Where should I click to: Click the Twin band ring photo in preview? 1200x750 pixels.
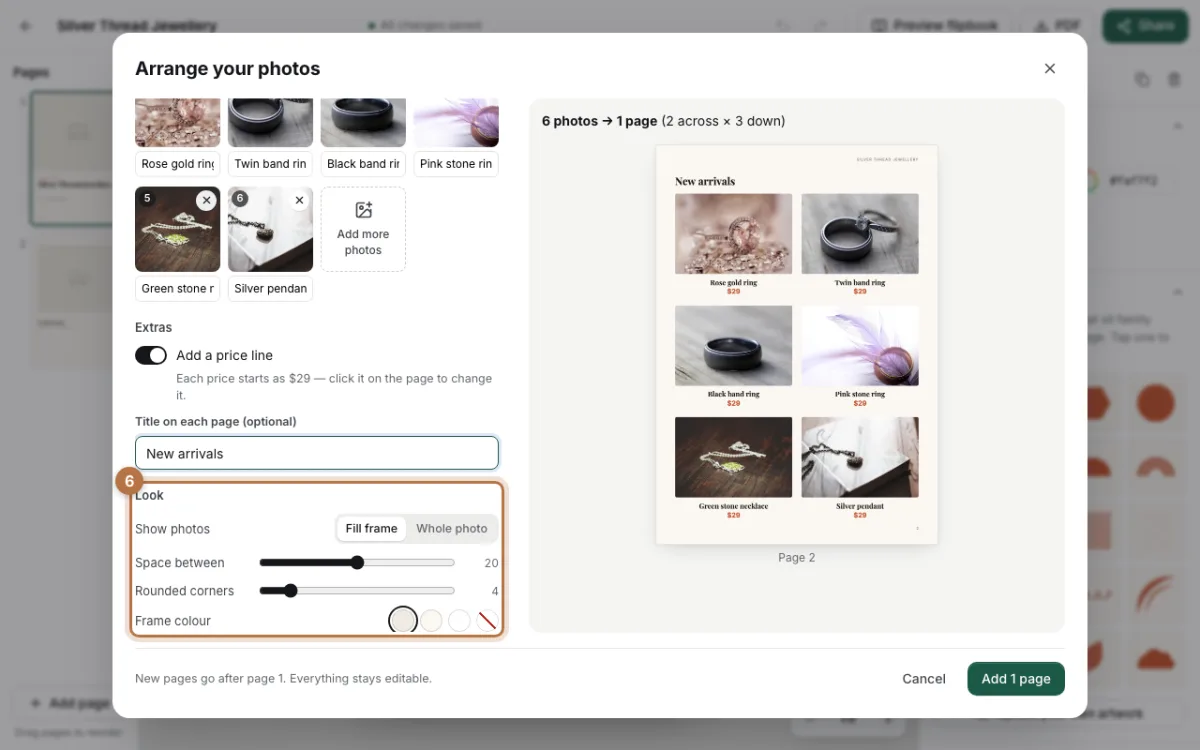click(860, 233)
